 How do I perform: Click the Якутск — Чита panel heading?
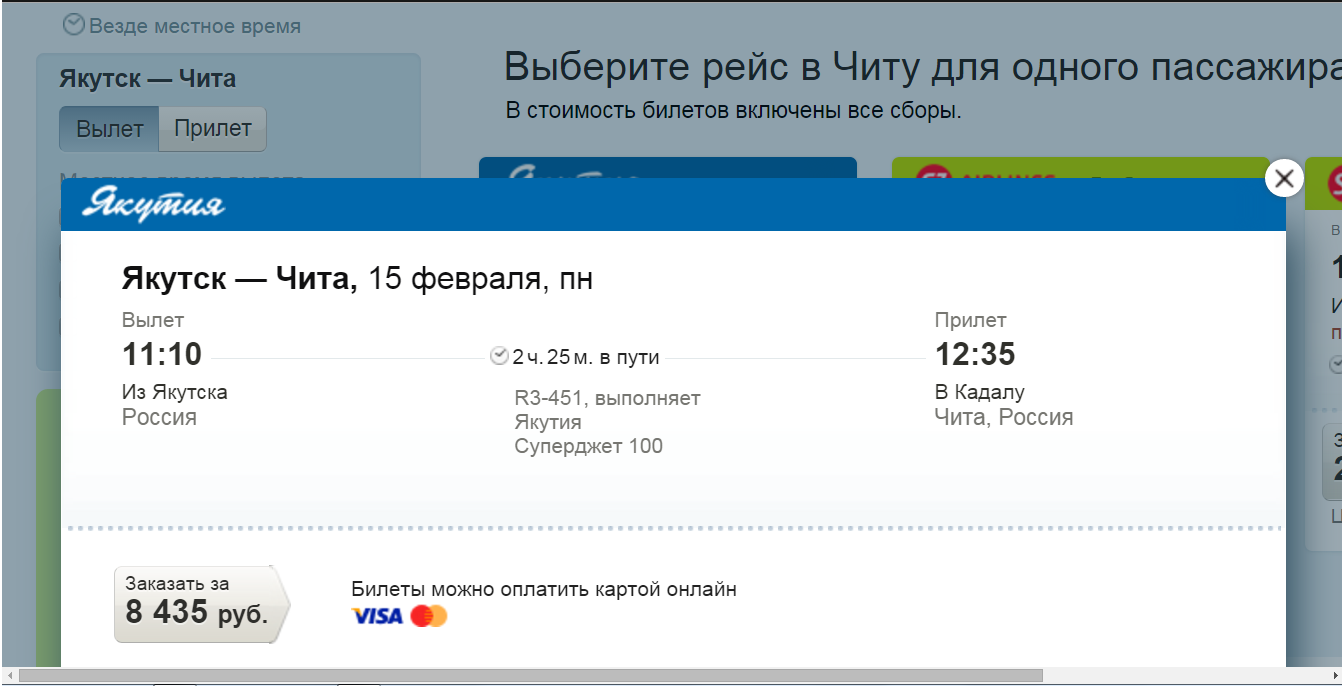147,79
